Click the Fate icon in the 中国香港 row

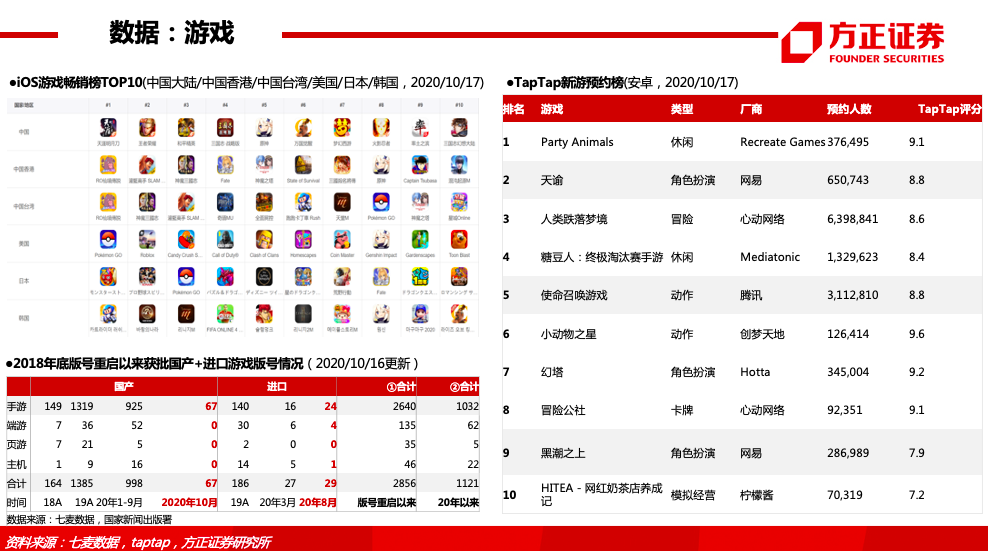click(x=225, y=165)
